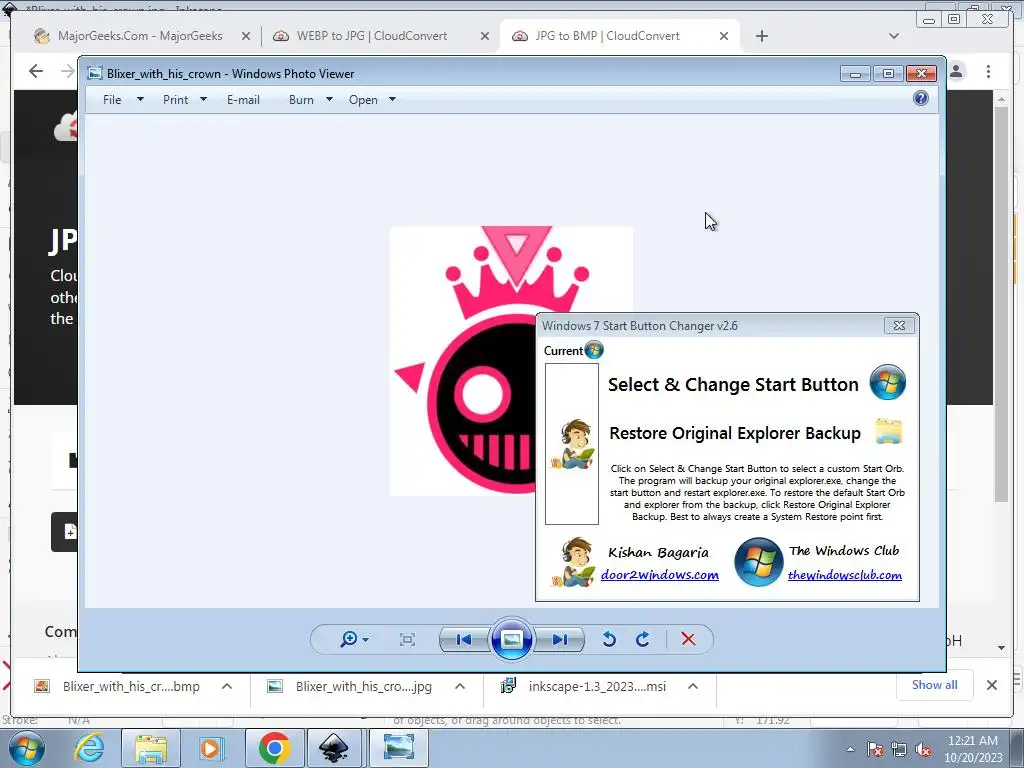Start the slide show in Photo Viewer
Viewport: 1024px width, 768px height.
(511, 639)
